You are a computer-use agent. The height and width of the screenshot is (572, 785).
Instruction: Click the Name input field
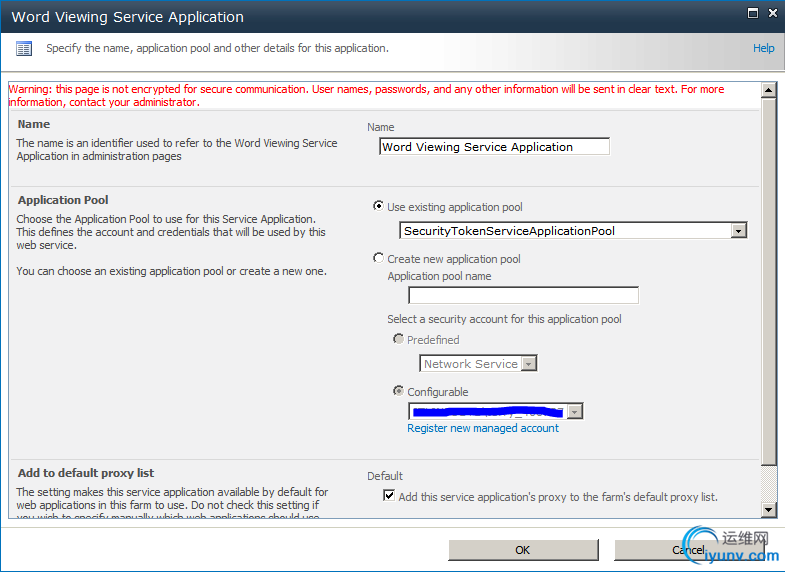(x=494, y=147)
